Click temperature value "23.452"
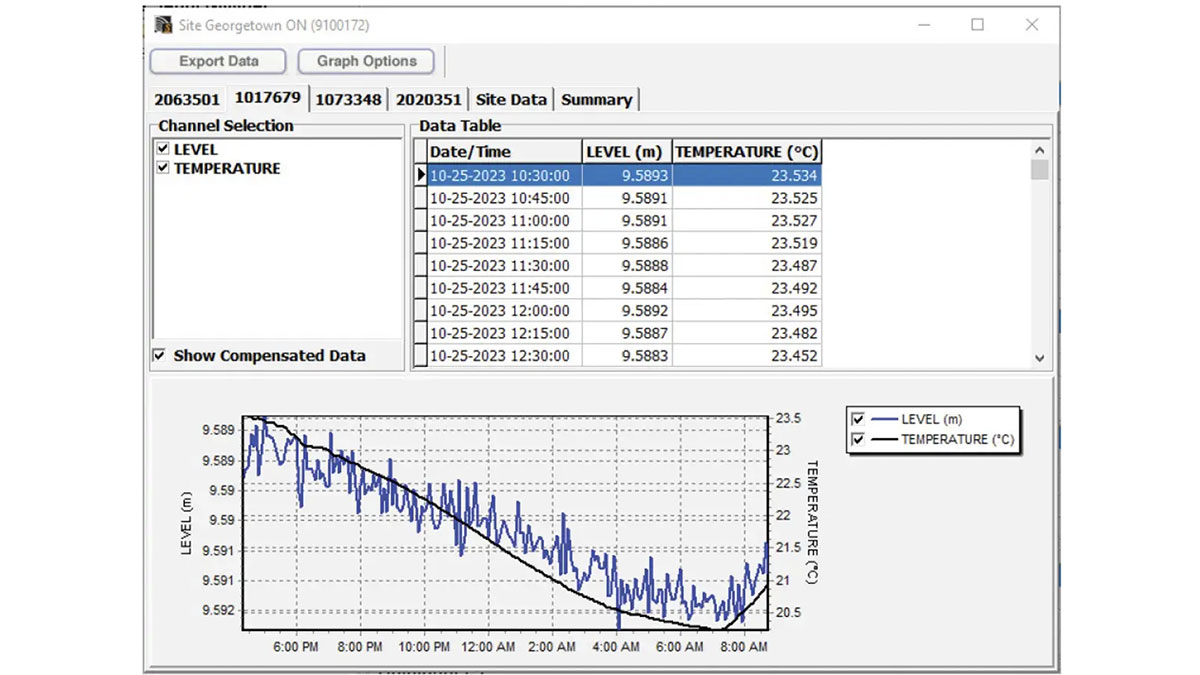 pos(747,355)
